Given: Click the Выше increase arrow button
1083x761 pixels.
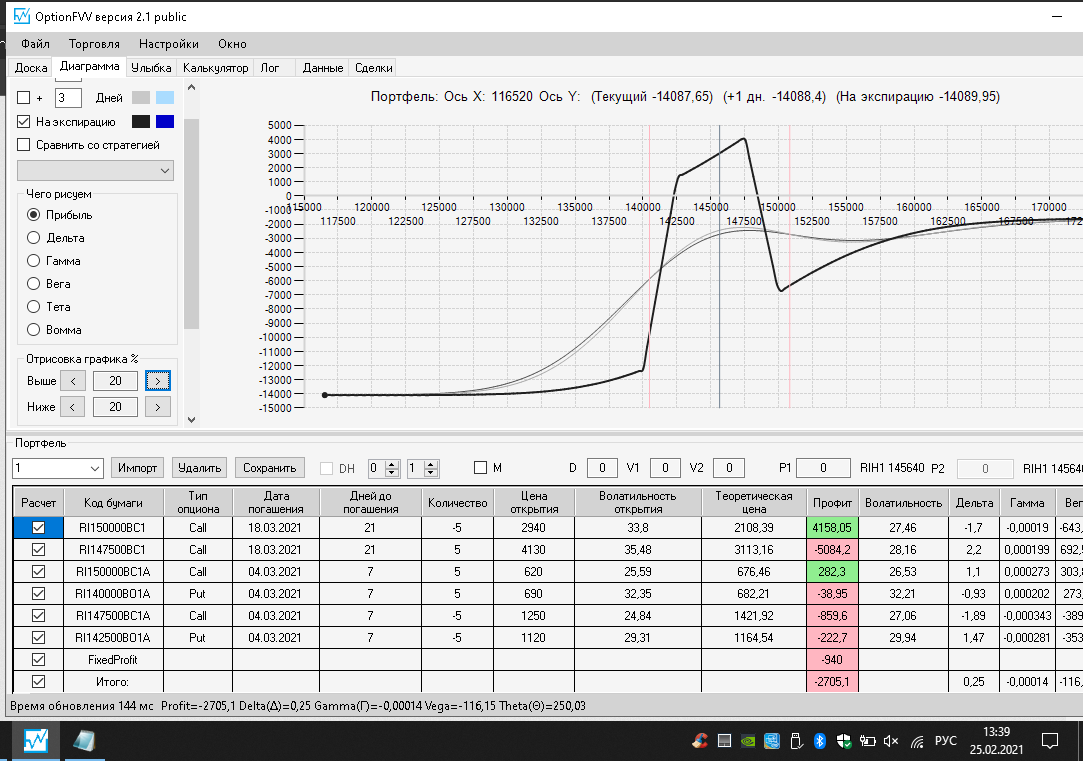Looking at the screenshot, I should [157, 381].
